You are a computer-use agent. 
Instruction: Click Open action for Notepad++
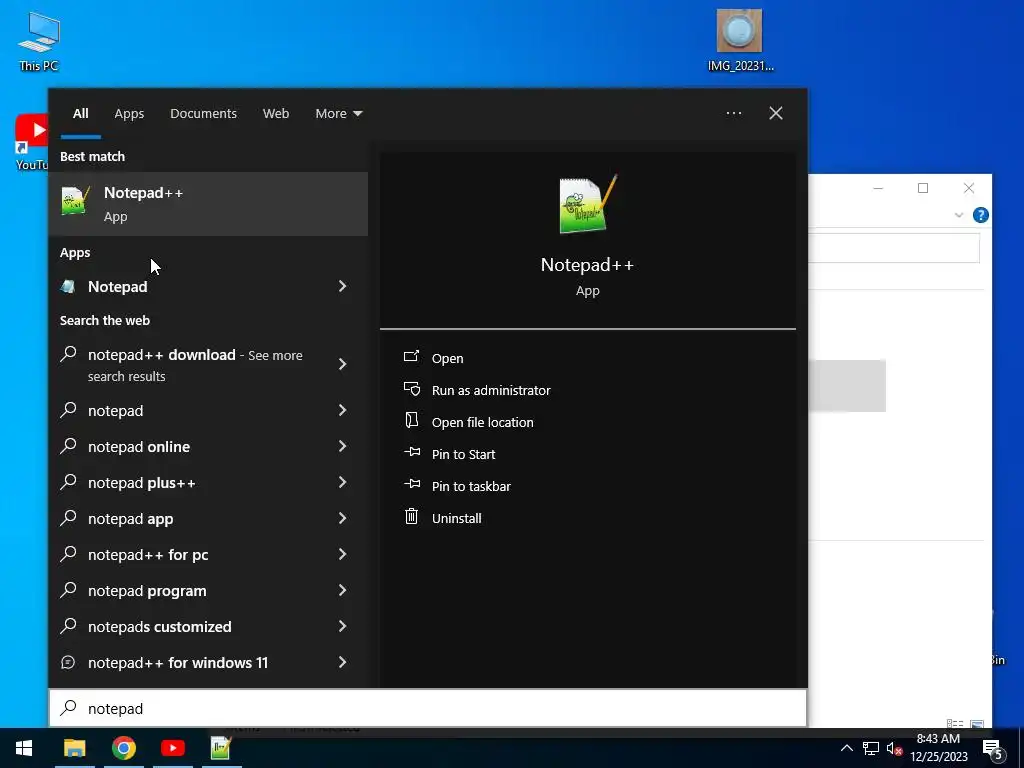(x=447, y=359)
